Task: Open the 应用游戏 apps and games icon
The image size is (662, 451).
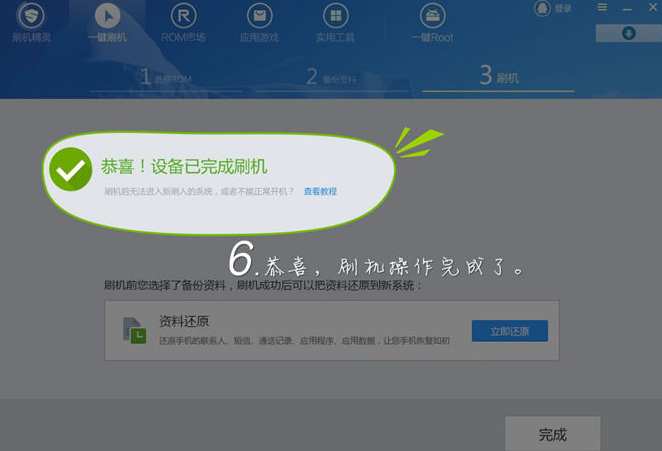Action: pos(259,17)
